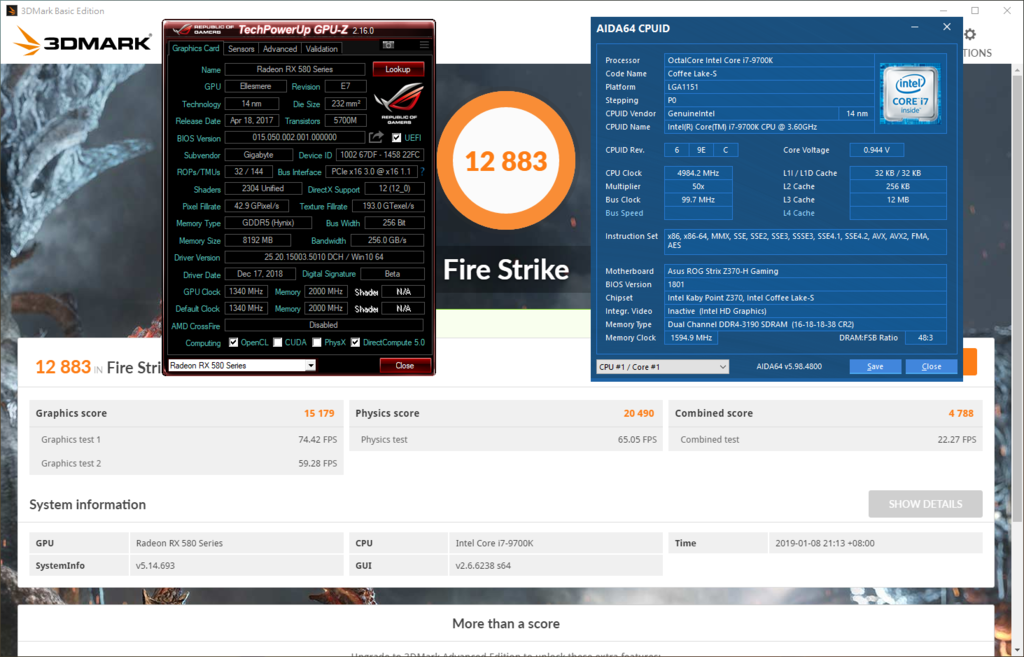Viewport: 1024px width, 657px height.
Task: Click the 3DMark title bar app icon
Action: 11,10
